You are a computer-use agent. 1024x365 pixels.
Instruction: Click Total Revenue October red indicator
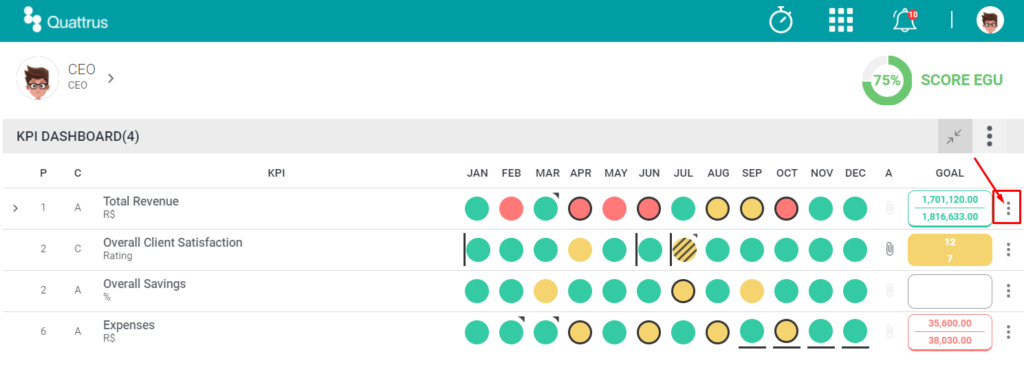tap(786, 208)
